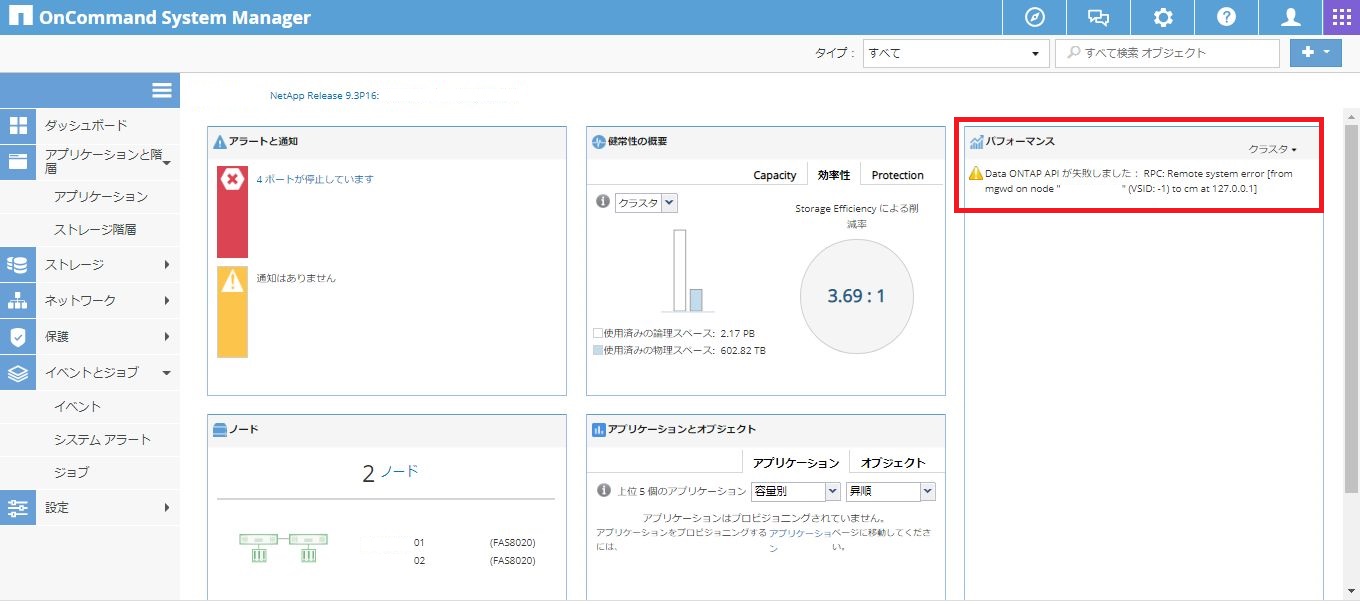Image resolution: width=1360 pixels, height=604 pixels.
Task: Open the パフォーマンス クラスタ dropdown
Action: 1272,149
